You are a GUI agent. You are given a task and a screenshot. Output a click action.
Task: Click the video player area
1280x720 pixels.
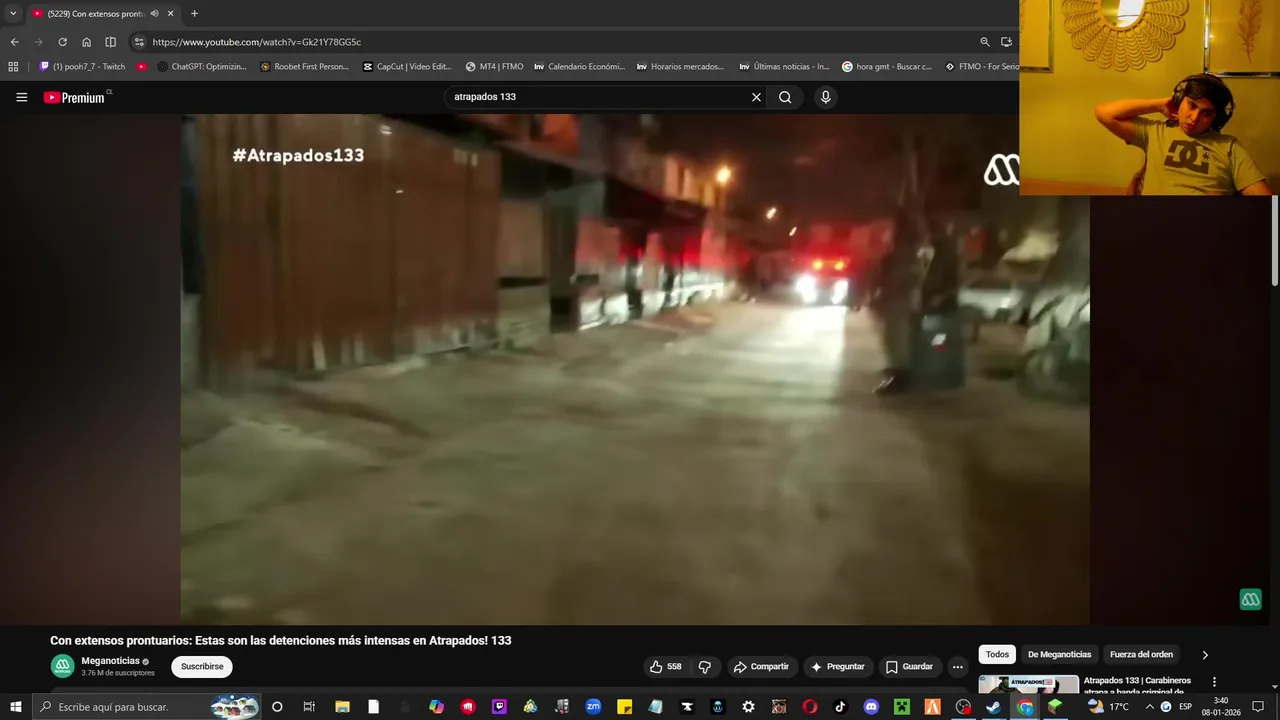point(634,369)
